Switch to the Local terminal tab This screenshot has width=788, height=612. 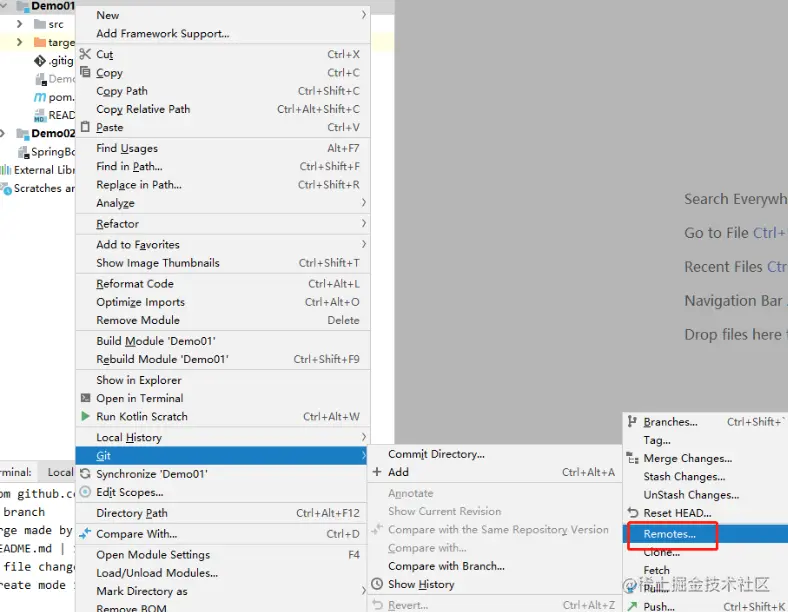60,472
